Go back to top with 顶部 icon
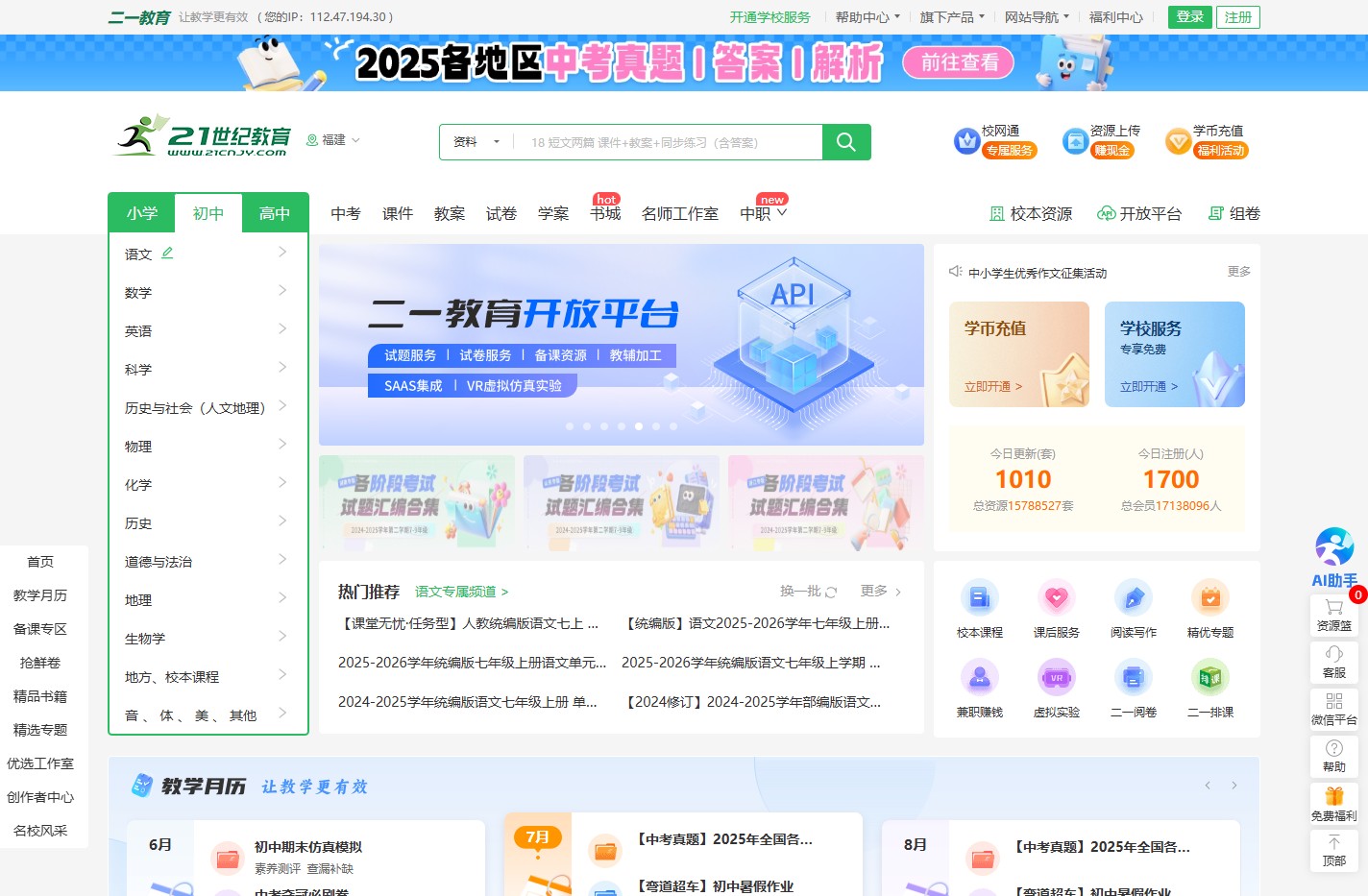This screenshot has width=1368, height=896. coord(1334,851)
